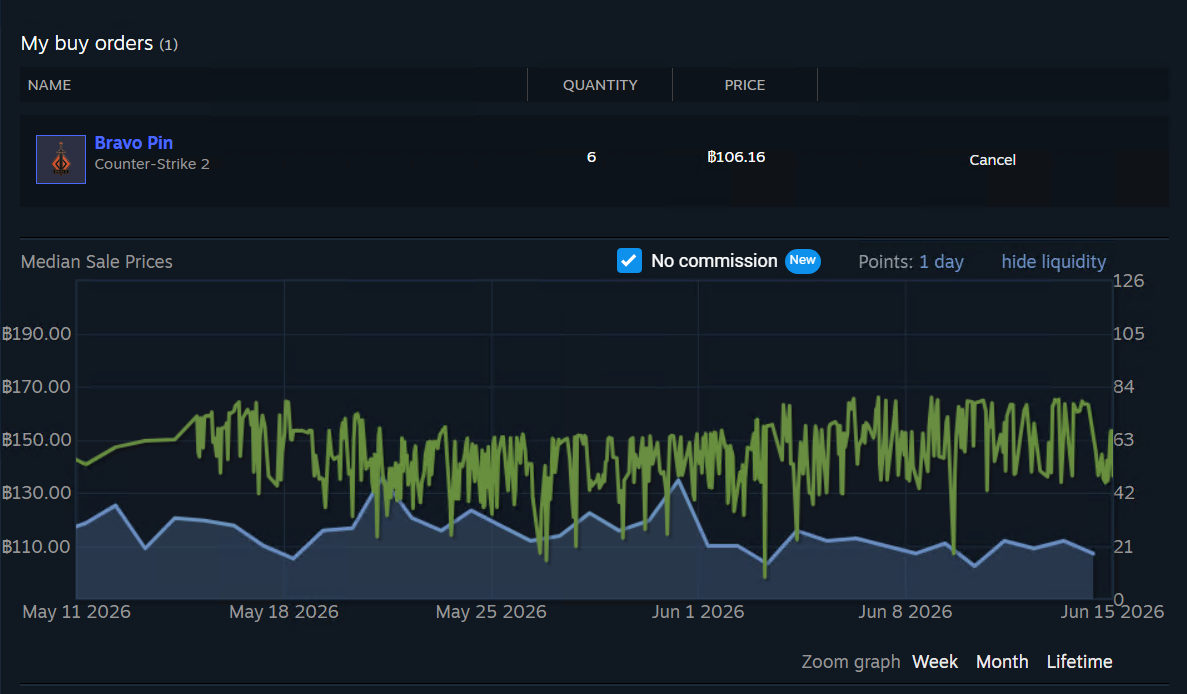This screenshot has height=694, width=1187.
Task: Zoom graph to Lifetime
Action: coord(1079,661)
